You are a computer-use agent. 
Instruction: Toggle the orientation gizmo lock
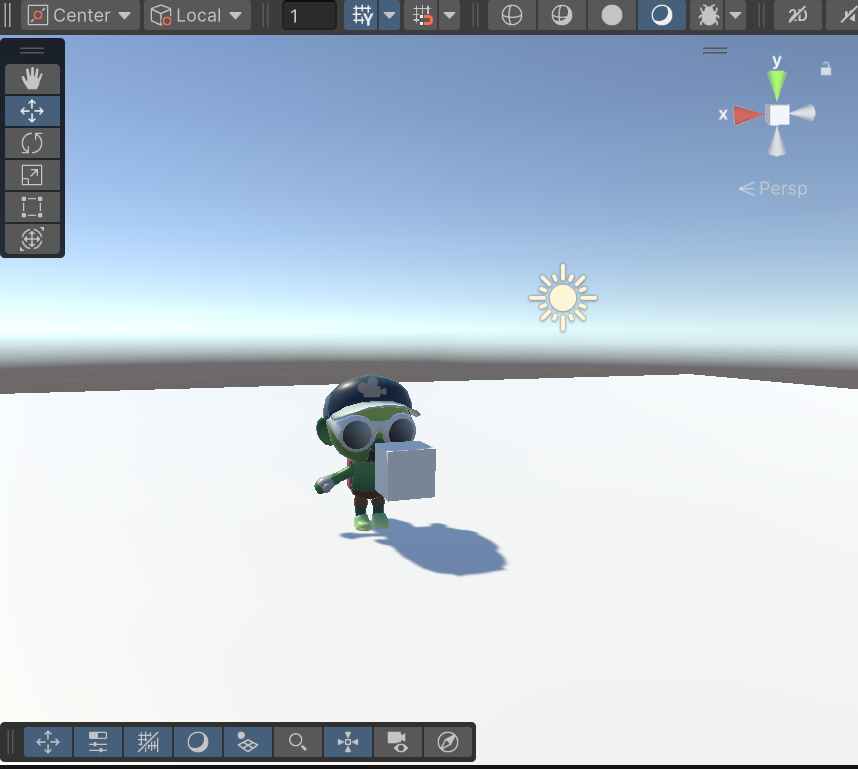coord(826,69)
